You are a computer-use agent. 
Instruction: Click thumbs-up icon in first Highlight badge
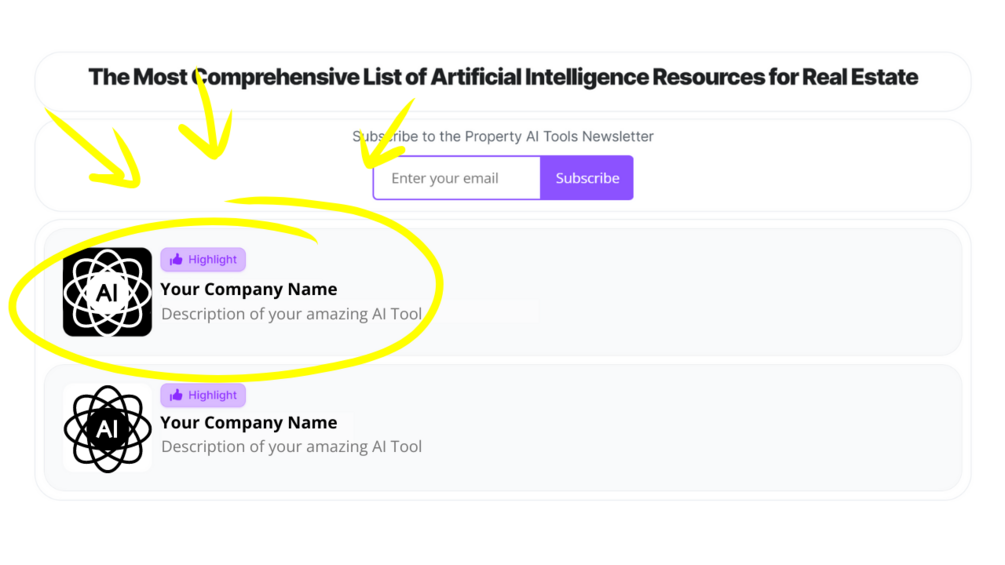click(177, 260)
